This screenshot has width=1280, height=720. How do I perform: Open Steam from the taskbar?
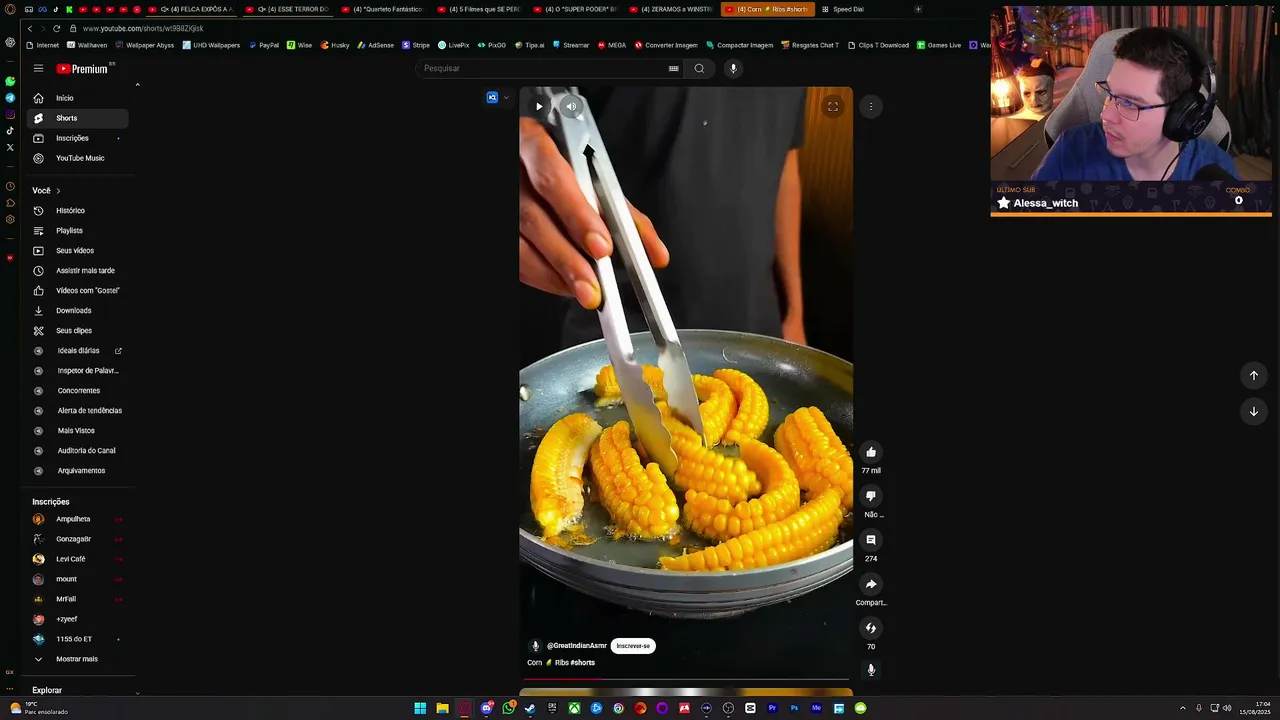[530, 708]
